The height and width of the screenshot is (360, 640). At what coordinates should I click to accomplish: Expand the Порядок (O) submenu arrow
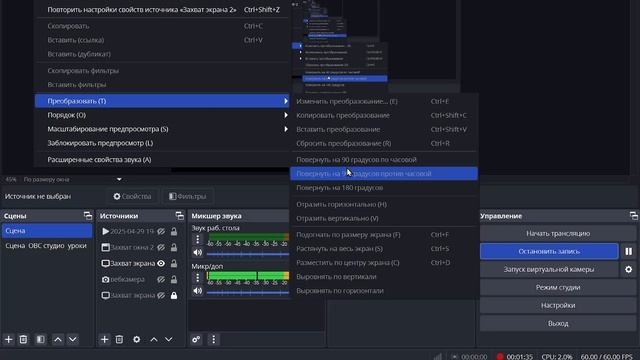click(286, 115)
